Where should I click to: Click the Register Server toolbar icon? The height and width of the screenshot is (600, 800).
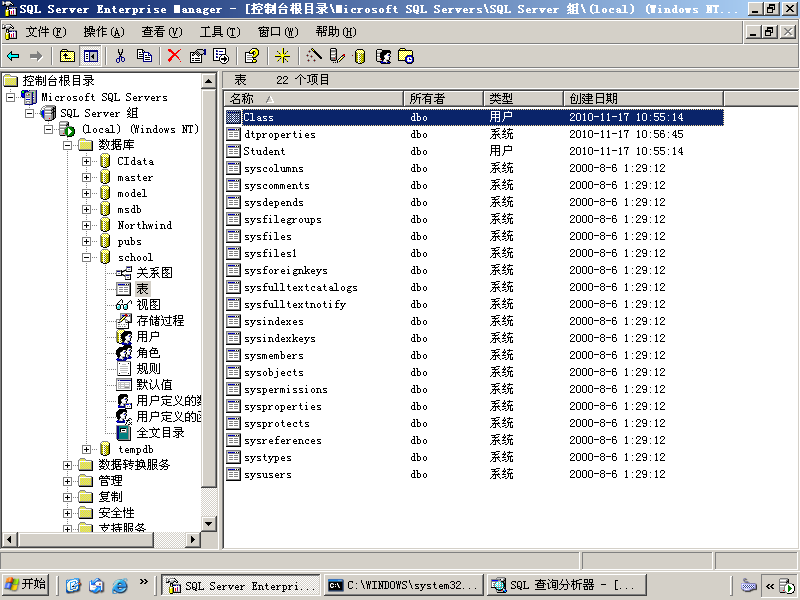[337, 56]
